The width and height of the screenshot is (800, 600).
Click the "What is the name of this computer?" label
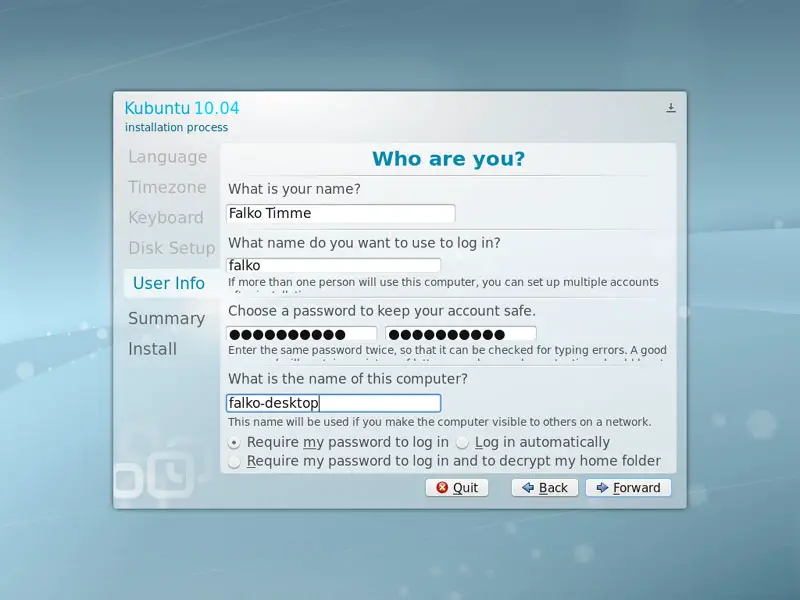point(348,379)
